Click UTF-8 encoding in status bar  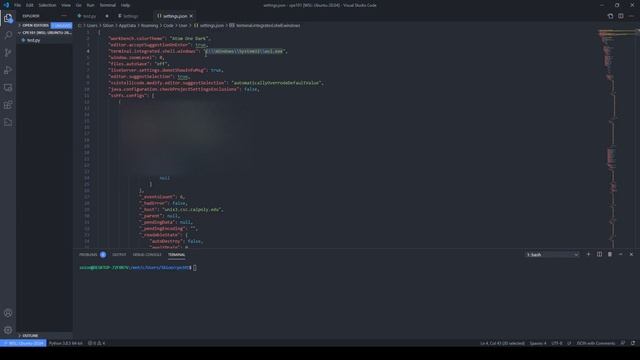point(557,343)
